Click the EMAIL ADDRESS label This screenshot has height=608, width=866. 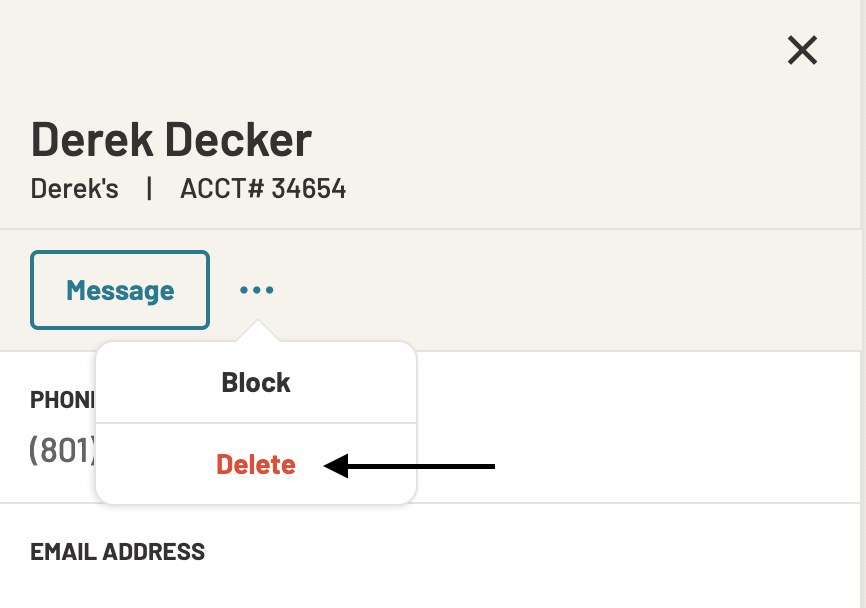click(x=117, y=552)
